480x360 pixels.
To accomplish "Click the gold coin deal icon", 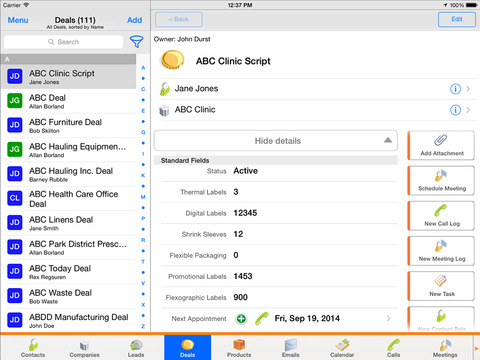I will coord(172,60).
